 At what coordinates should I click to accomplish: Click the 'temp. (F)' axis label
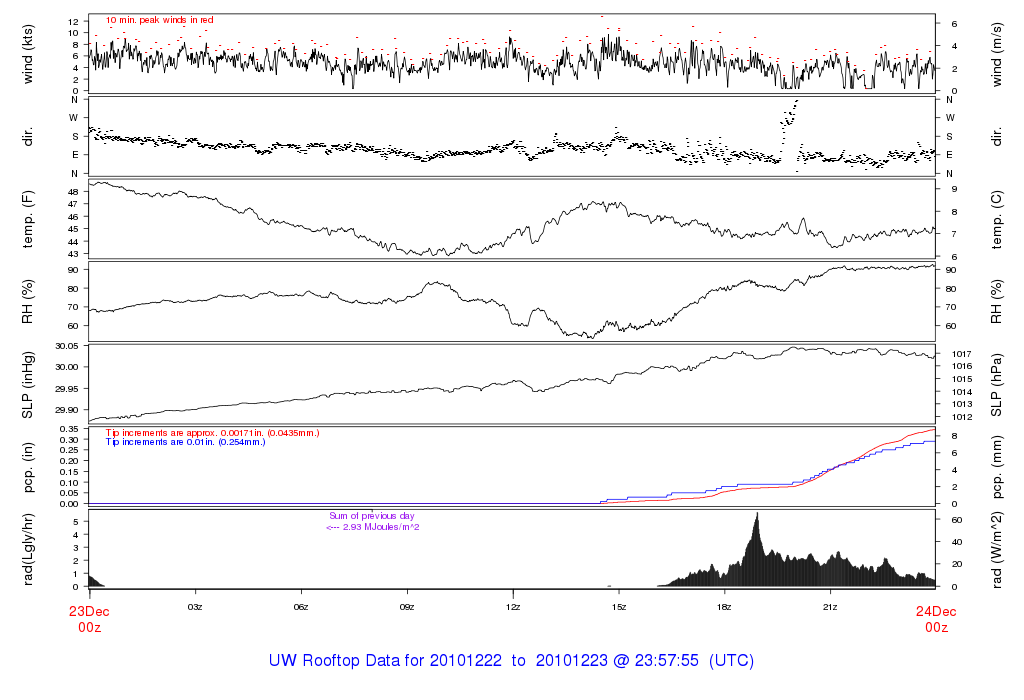click(x=29, y=219)
